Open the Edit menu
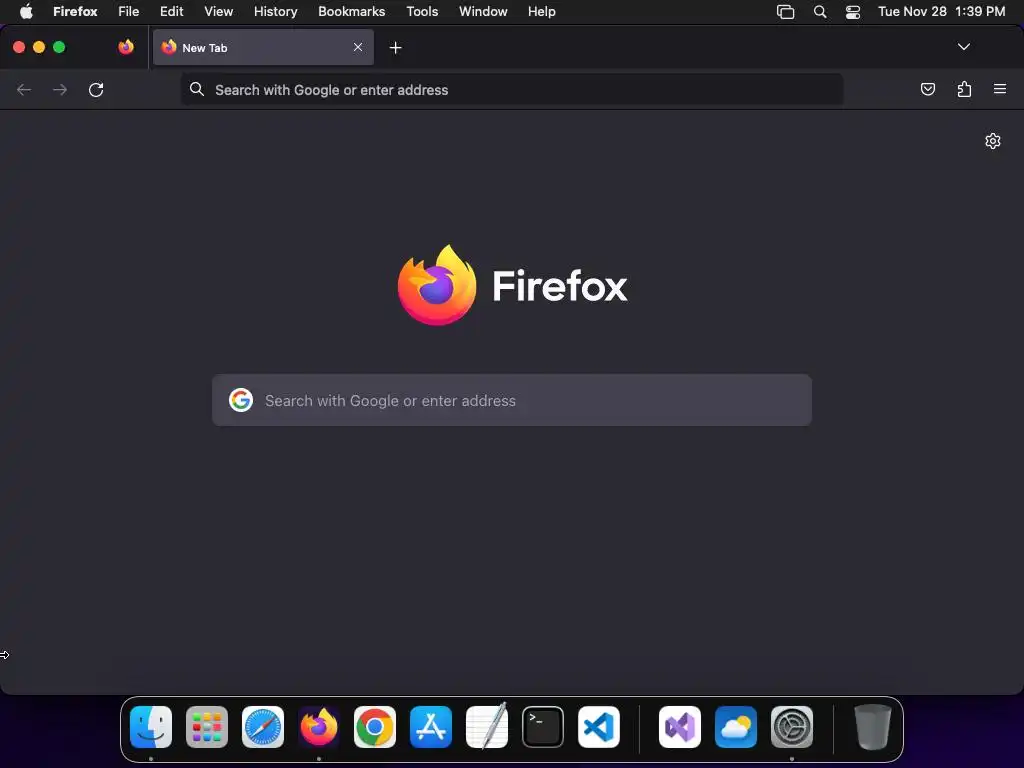Viewport: 1024px width, 768px height. click(x=172, y=11)
